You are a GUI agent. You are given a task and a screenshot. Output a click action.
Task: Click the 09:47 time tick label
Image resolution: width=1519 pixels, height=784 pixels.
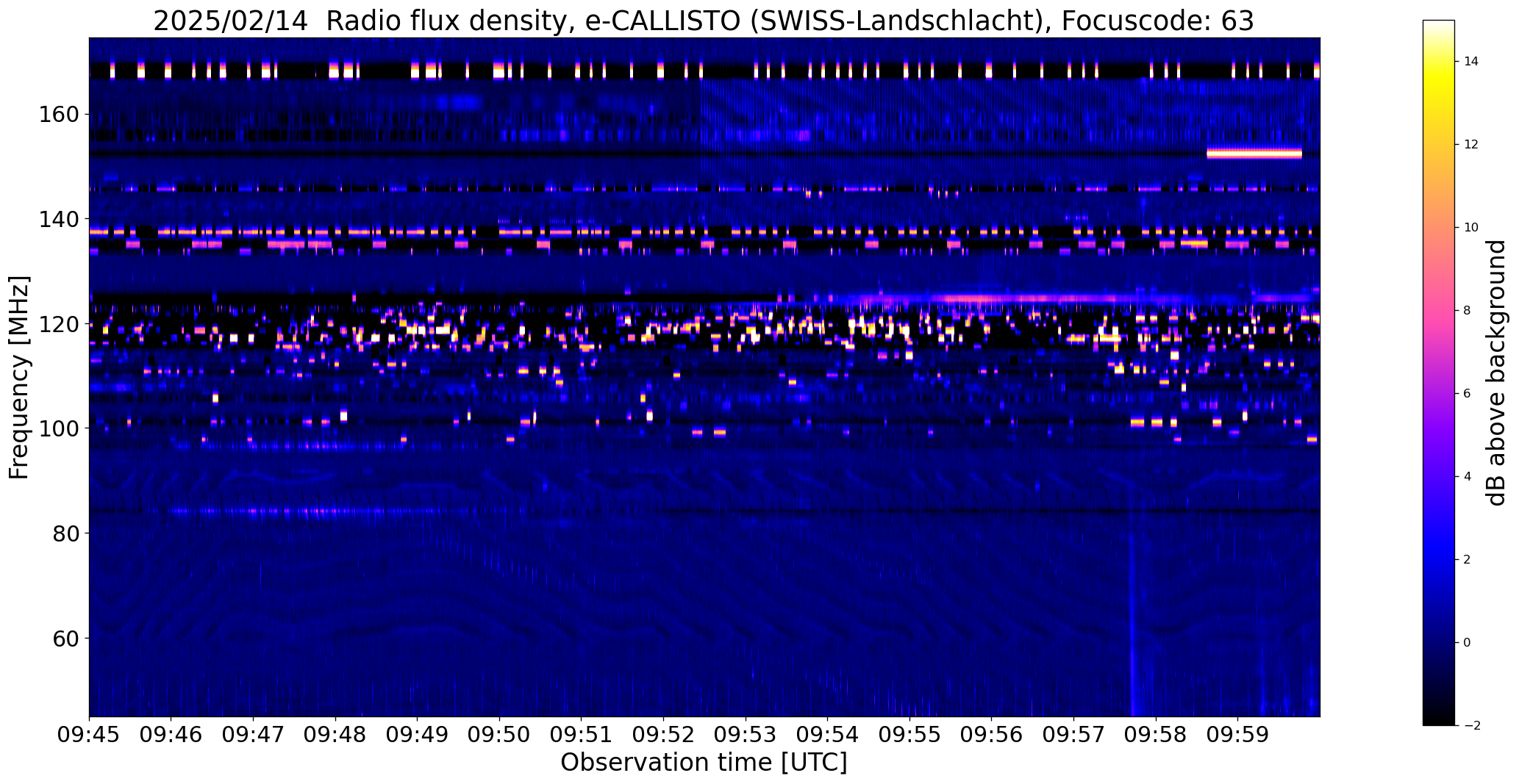253,734
